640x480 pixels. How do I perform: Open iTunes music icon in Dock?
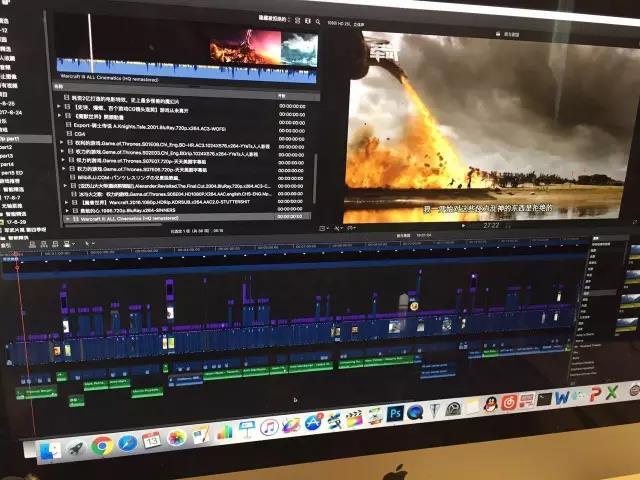pyautogui.click(x=268, y=427)
